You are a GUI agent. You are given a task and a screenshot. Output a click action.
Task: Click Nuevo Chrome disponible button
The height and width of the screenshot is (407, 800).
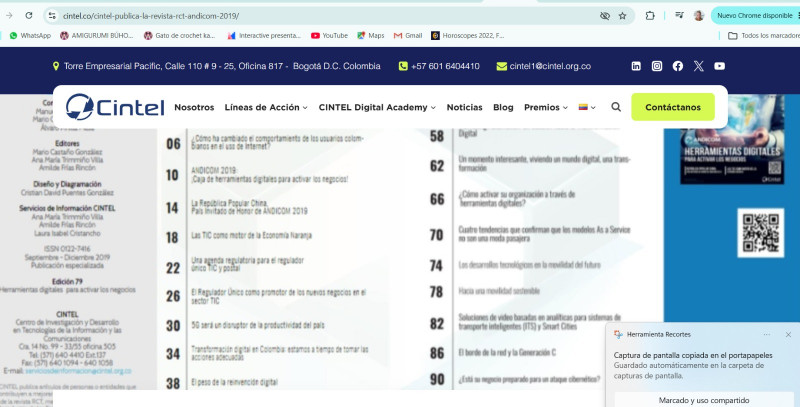754,16
